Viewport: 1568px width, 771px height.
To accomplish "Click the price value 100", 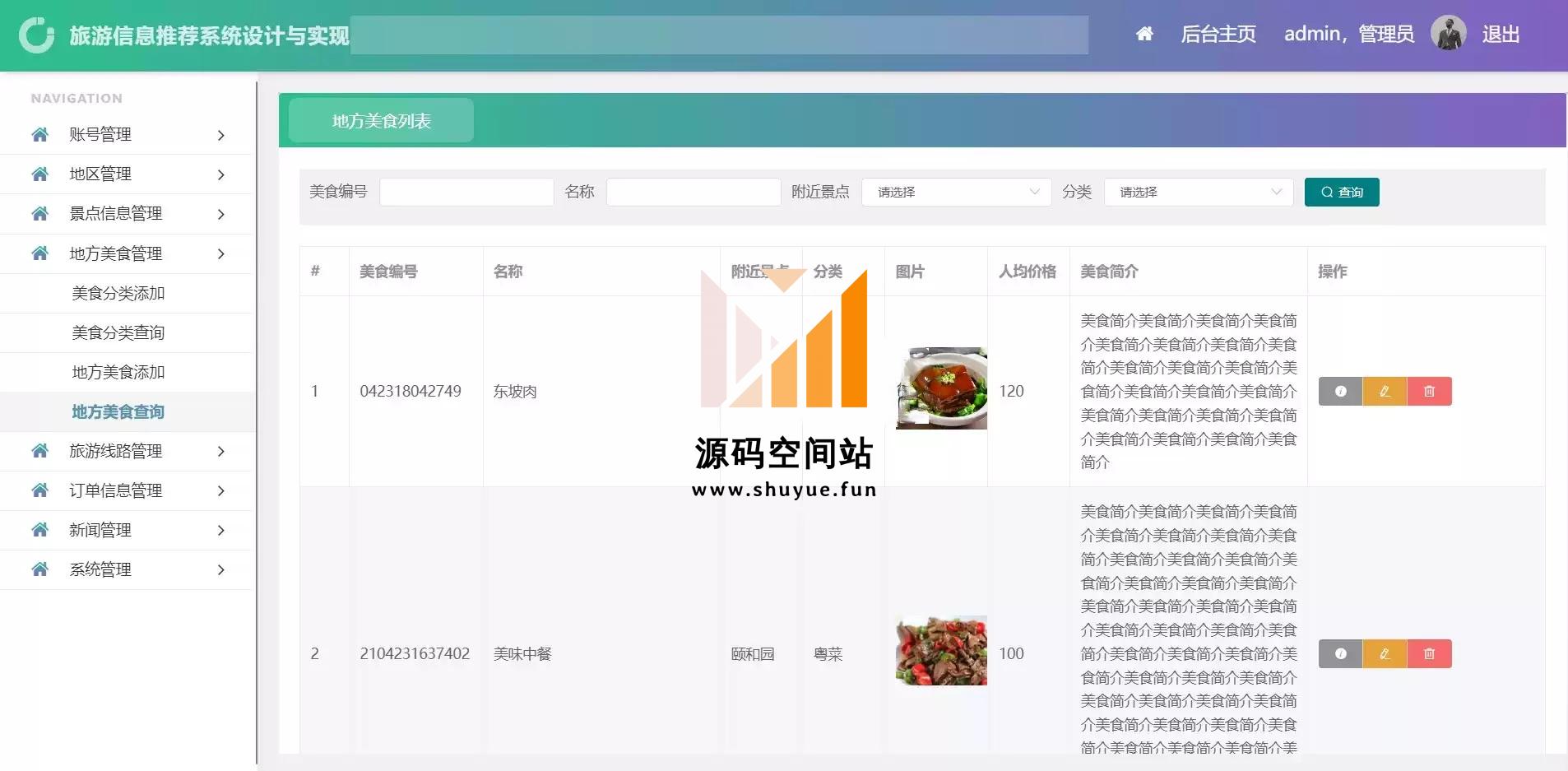I will click(1011, 654).
